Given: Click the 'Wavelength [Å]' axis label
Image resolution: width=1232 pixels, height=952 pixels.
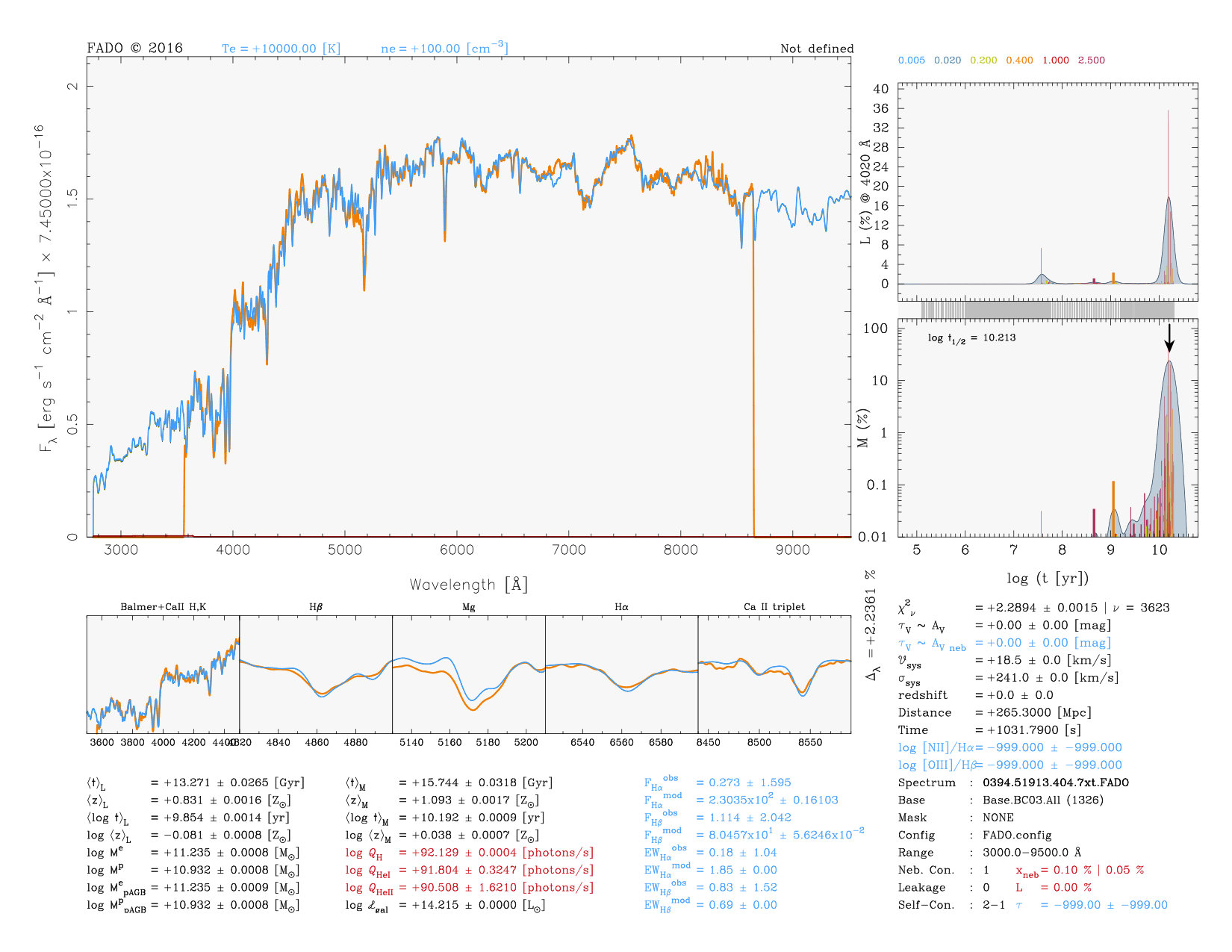Looking at the screenshot, I should (x=469, y=585).
